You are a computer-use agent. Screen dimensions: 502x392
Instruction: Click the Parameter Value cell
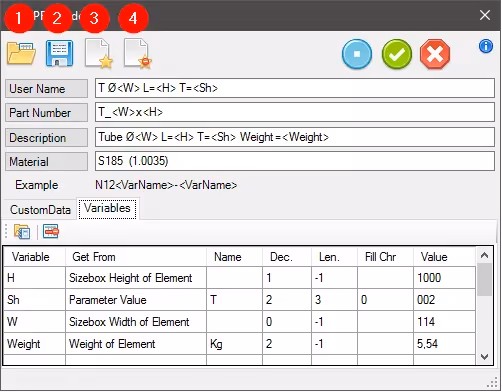[136, 300]
